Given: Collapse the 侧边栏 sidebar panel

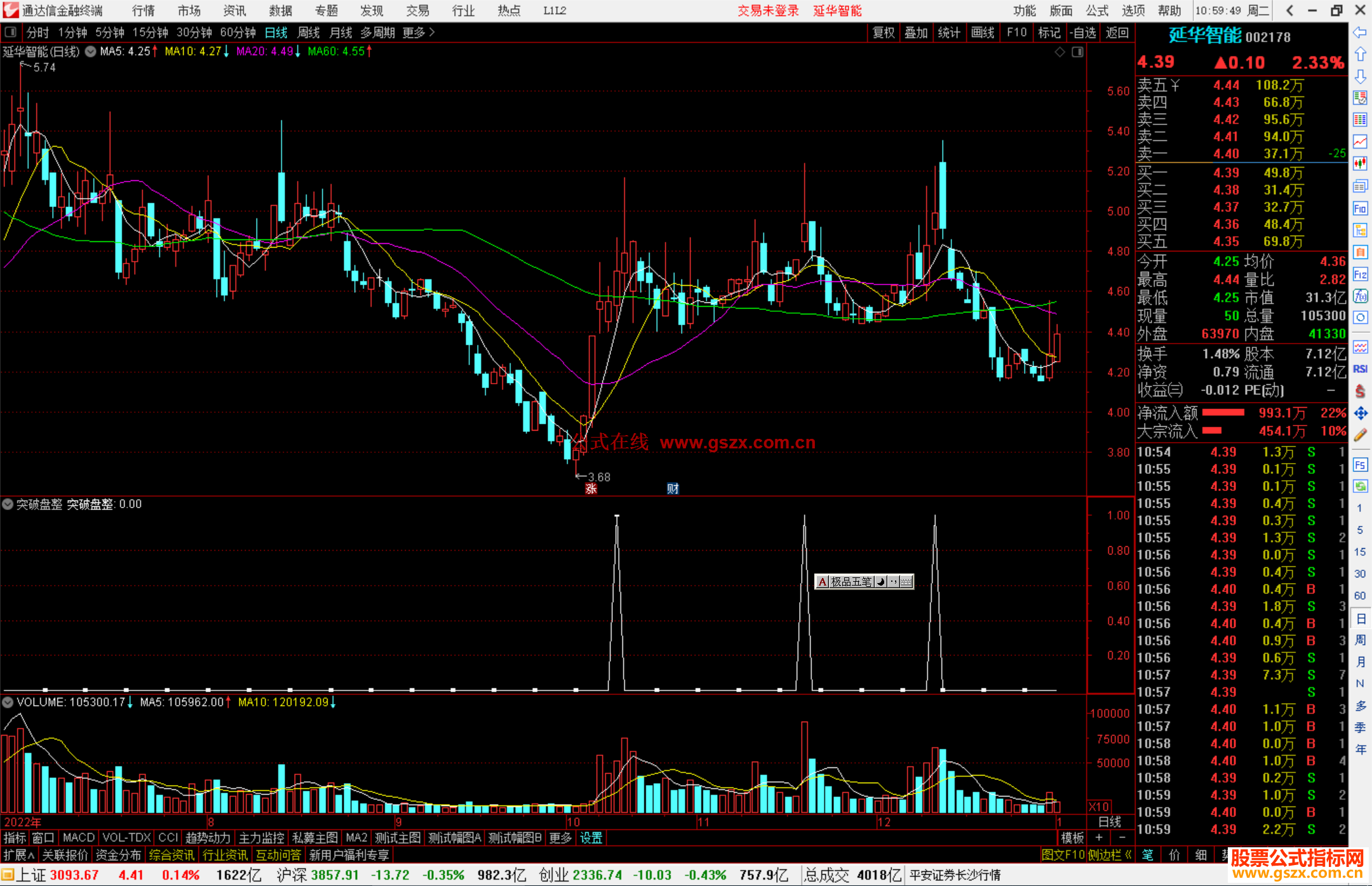Looking at the screenshot, I should coord(1110,855).
